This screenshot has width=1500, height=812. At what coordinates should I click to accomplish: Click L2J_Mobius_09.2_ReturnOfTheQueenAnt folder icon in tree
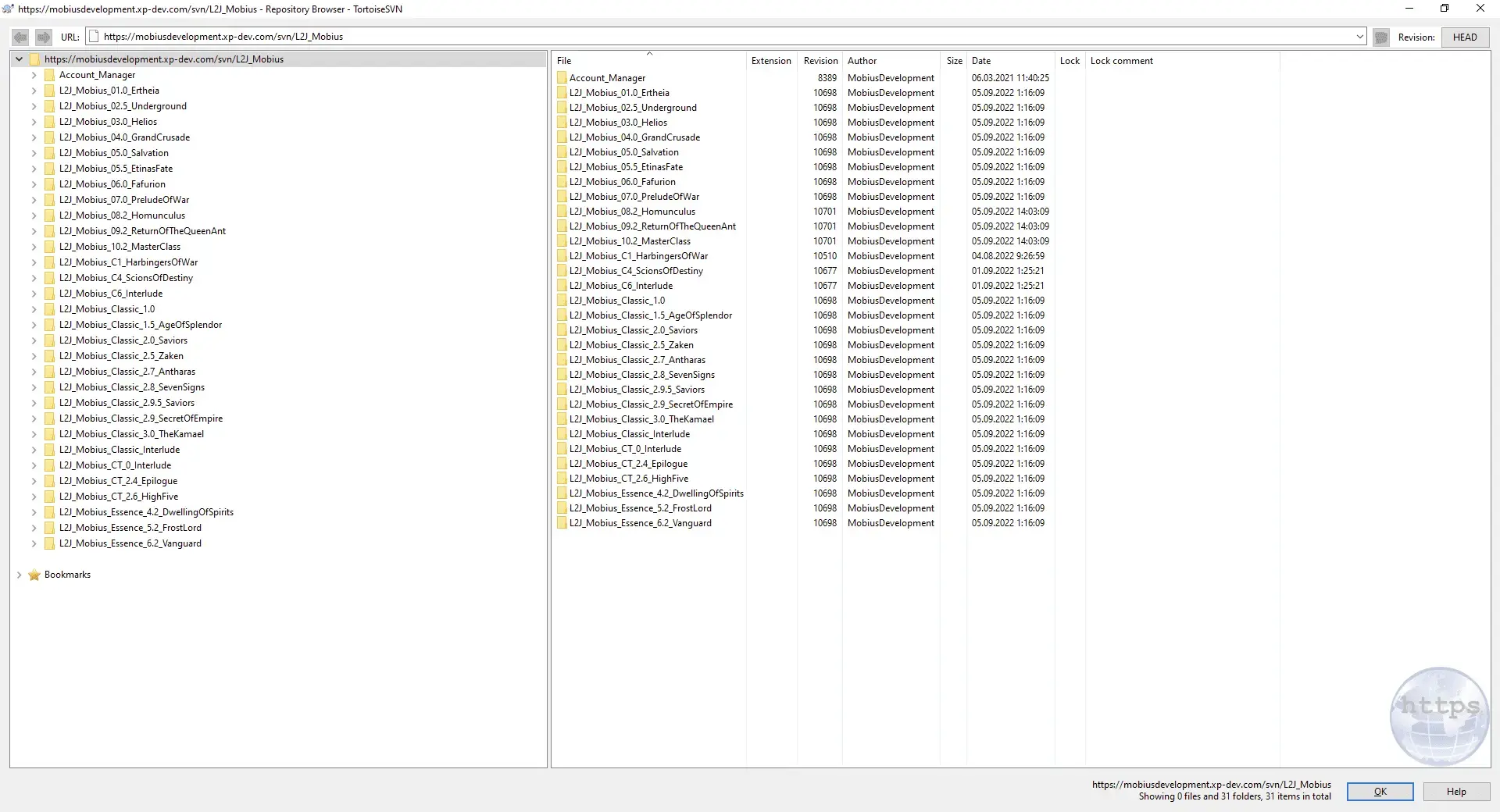tap(49, 231)
